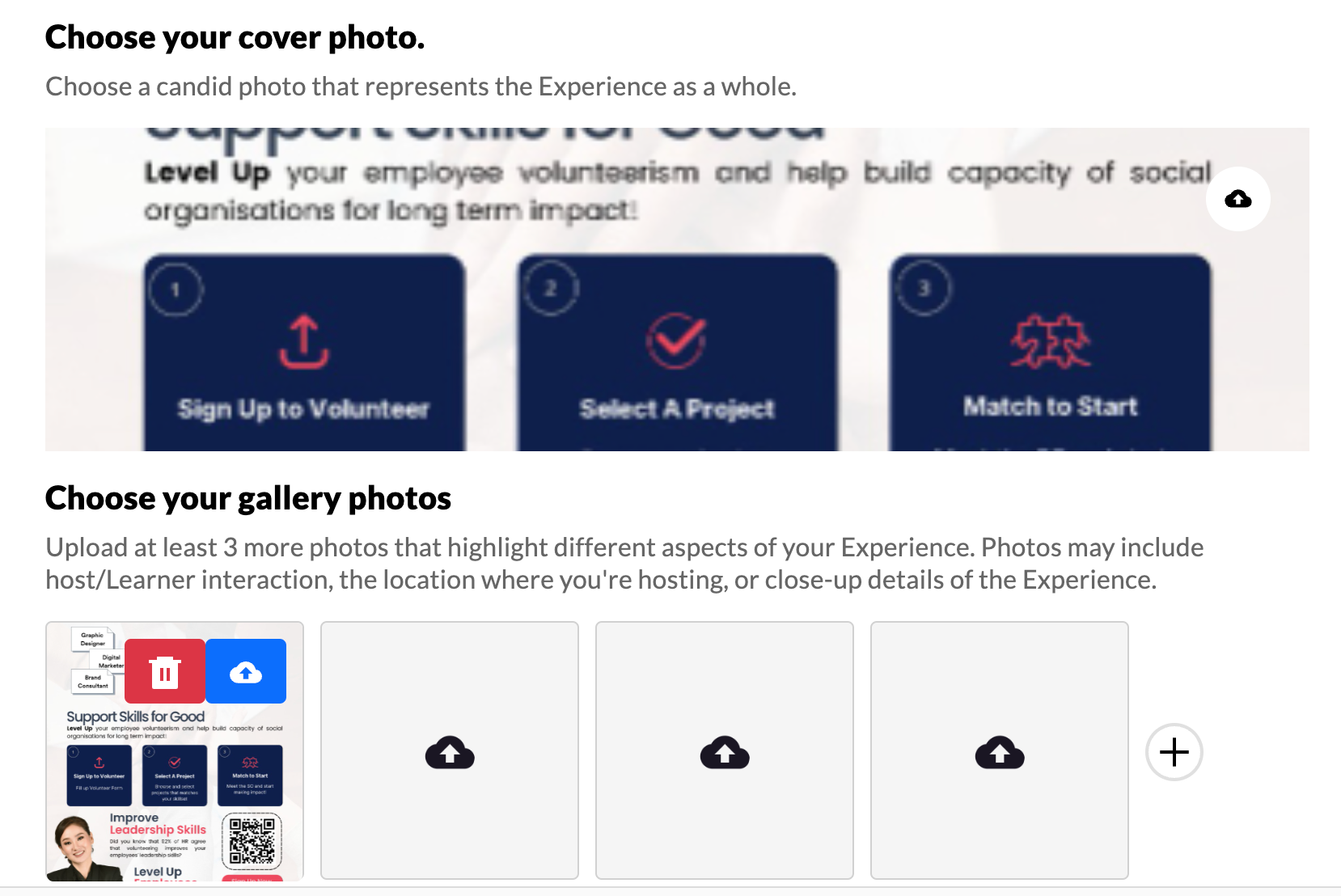1341x896 pixels.
Task: Click the QR code in the gallery thumbnail
Action: pyautogui.click(x=252, y=841)
